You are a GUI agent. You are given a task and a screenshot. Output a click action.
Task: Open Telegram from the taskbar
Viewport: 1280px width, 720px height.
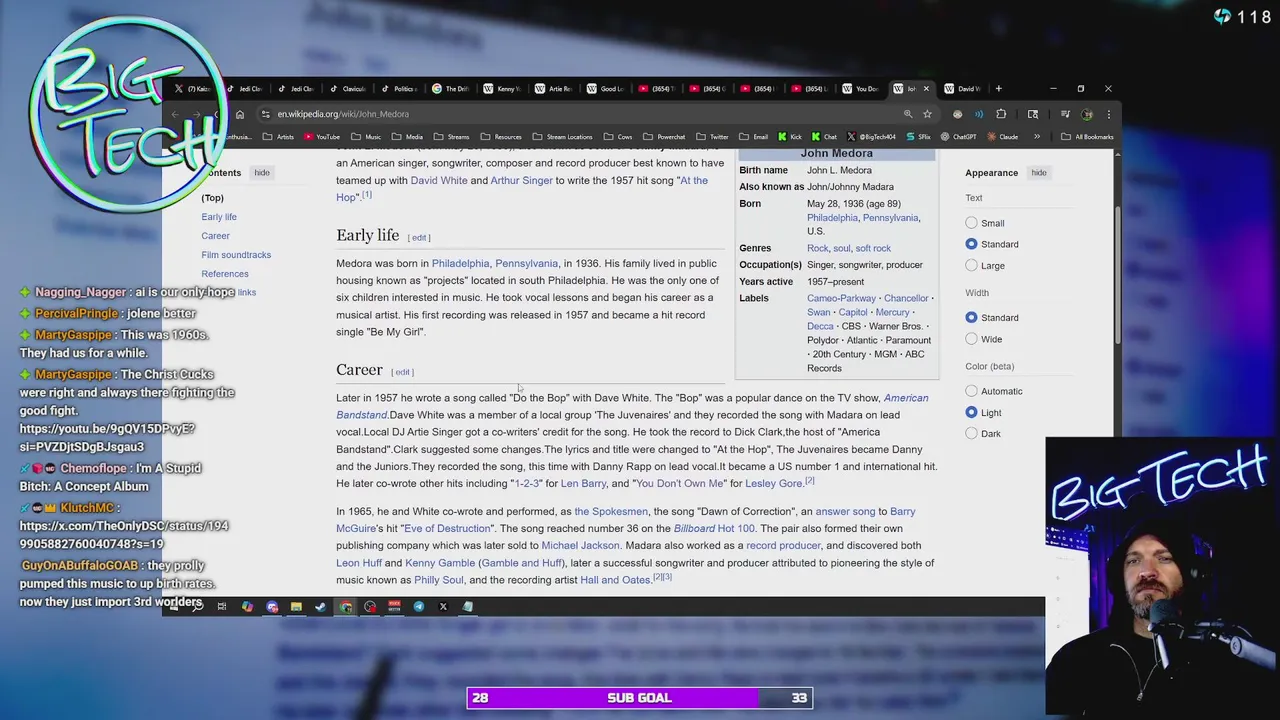(x=419, y=606)
